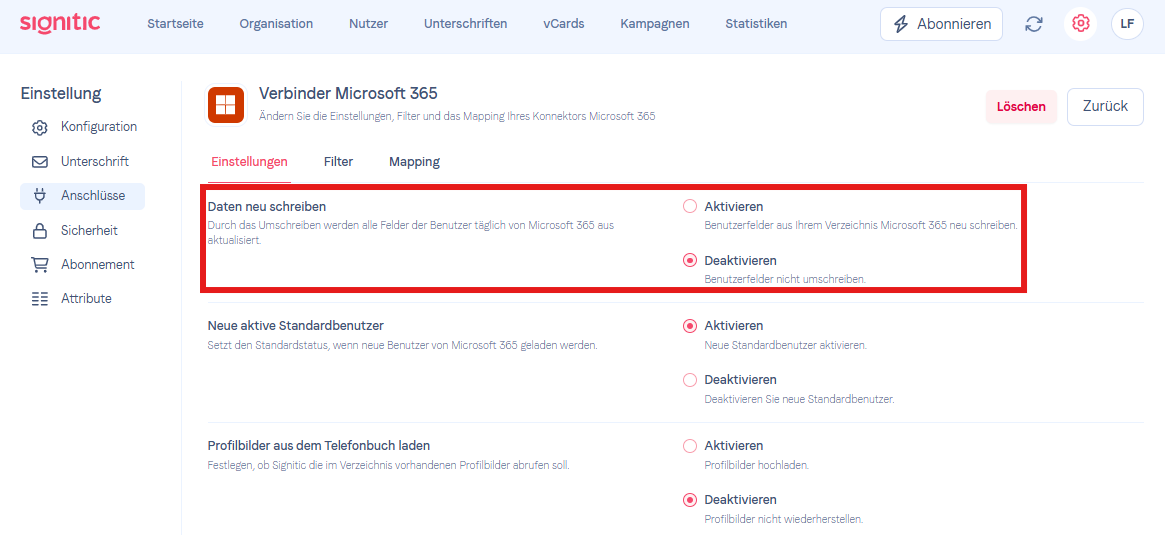The height and width of the screenshot is (535, 1165).
Task: Select Deaktivieren for Daten neu schreiben
Action: (689, 261)
